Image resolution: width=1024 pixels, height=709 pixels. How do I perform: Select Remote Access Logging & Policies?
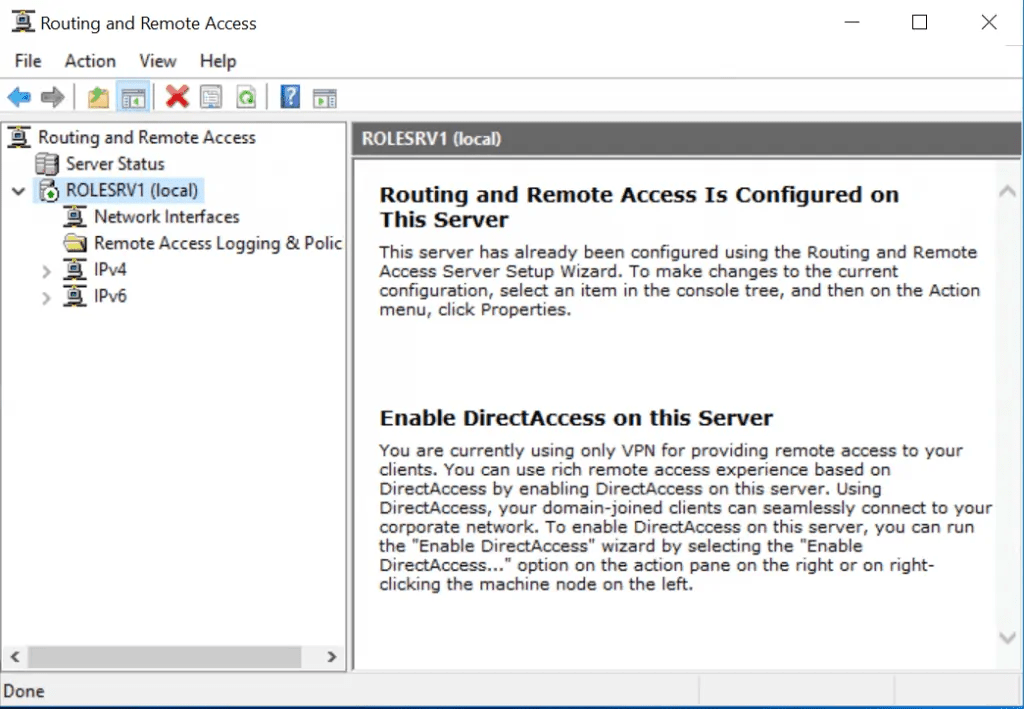(x=216, y=243)
